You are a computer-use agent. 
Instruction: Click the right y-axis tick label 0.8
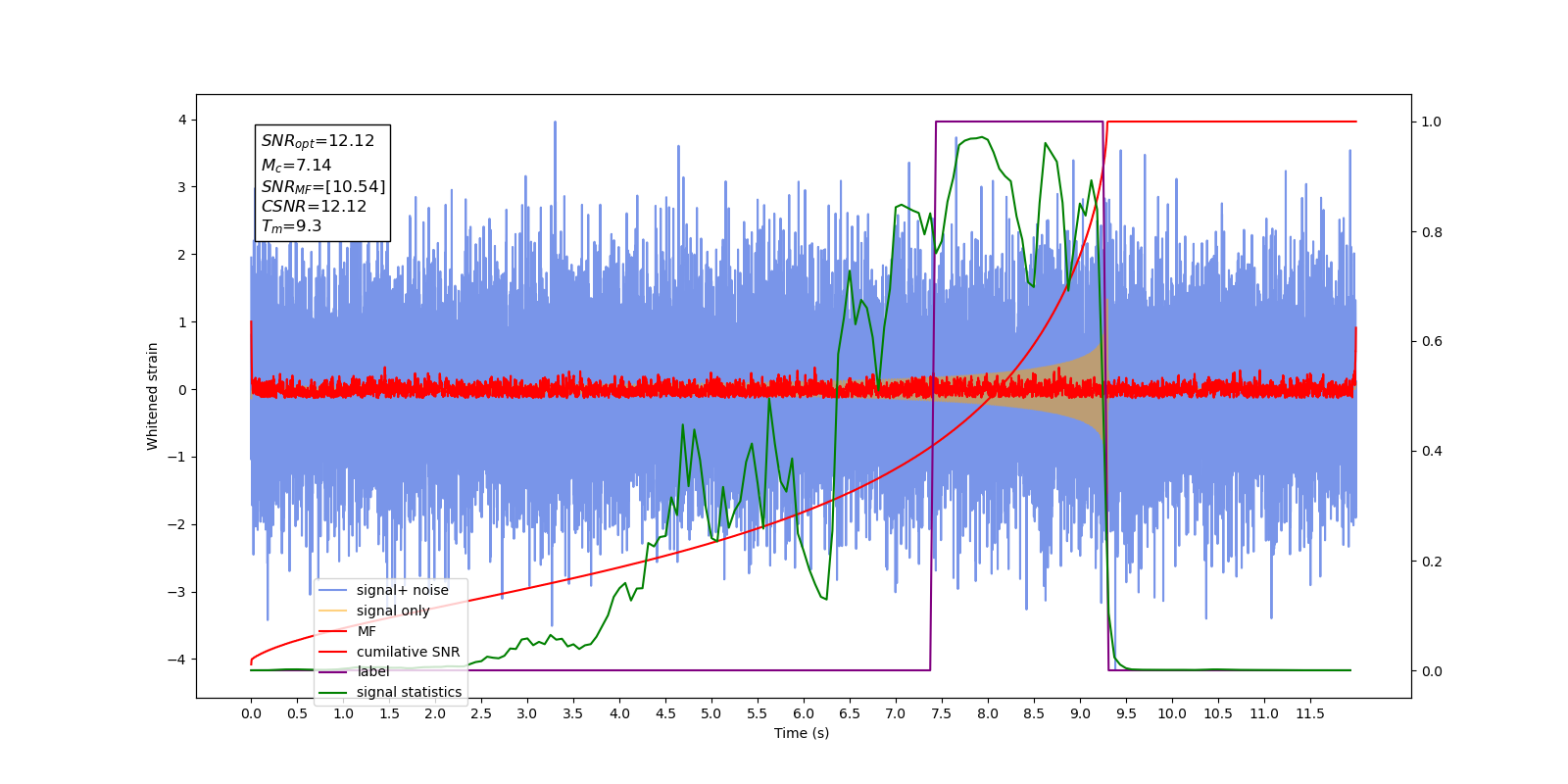pos(1432,232)
